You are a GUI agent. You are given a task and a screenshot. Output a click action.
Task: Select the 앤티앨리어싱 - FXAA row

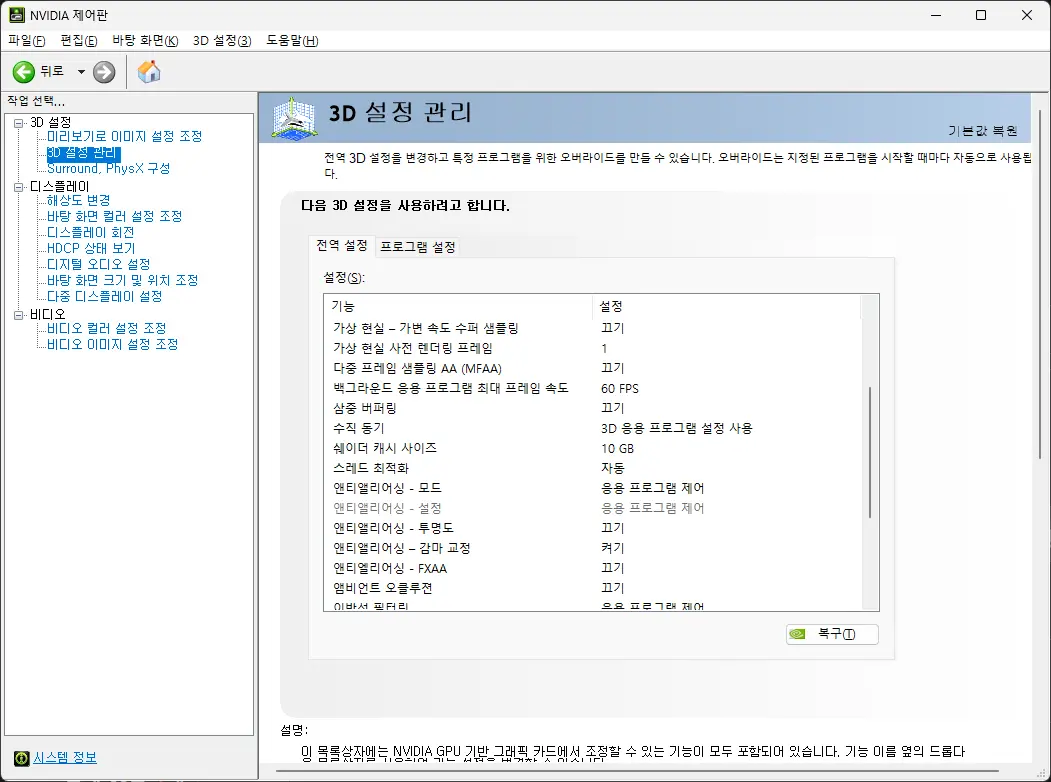click(x=593, y=568)
